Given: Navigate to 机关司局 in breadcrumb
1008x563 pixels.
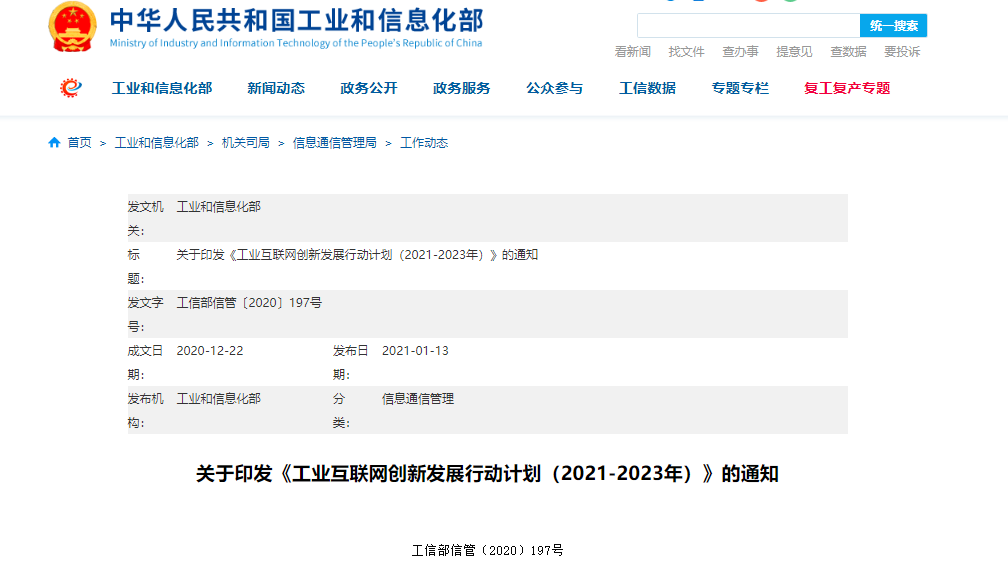Looking at the screenshot, I should (246, 143).
